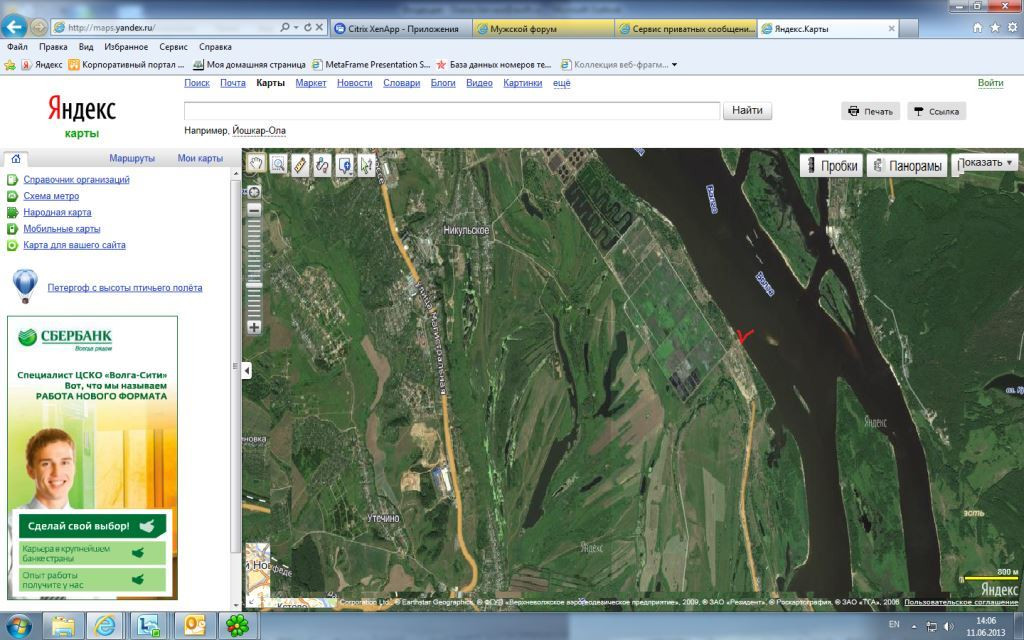Switch to the Мужской форум tab
The height and width of the screenshot is (640, 1024).
click(543, 29)
